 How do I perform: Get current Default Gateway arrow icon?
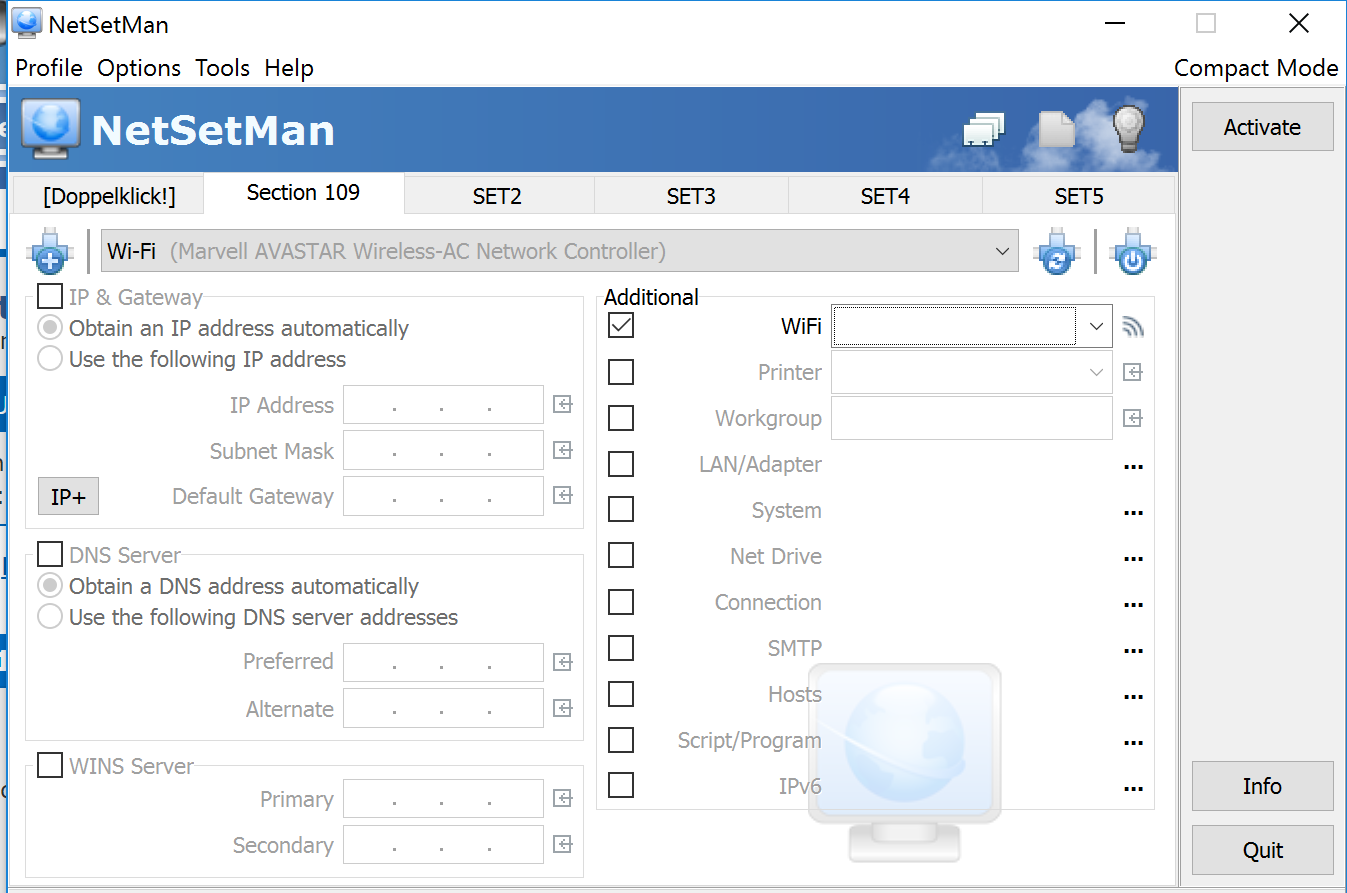563,496
